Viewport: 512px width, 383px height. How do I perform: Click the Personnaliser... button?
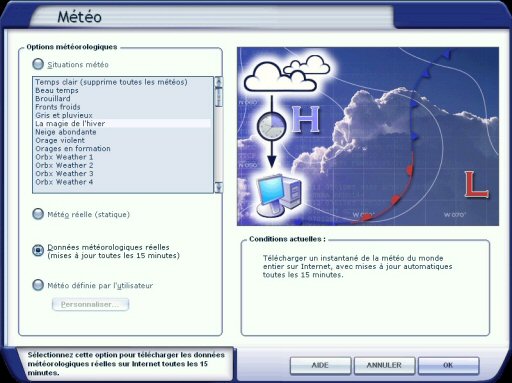tap(90, 304)
